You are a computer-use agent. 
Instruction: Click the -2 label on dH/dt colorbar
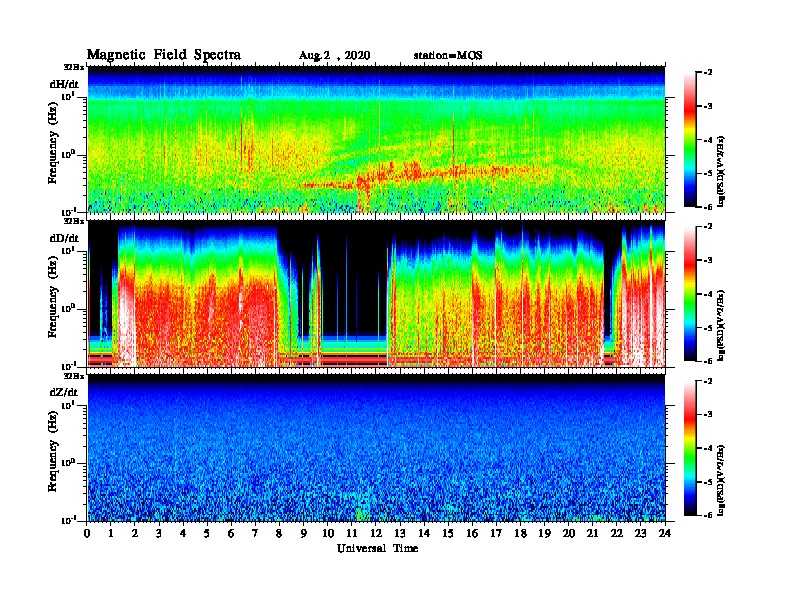coord(708,73)
